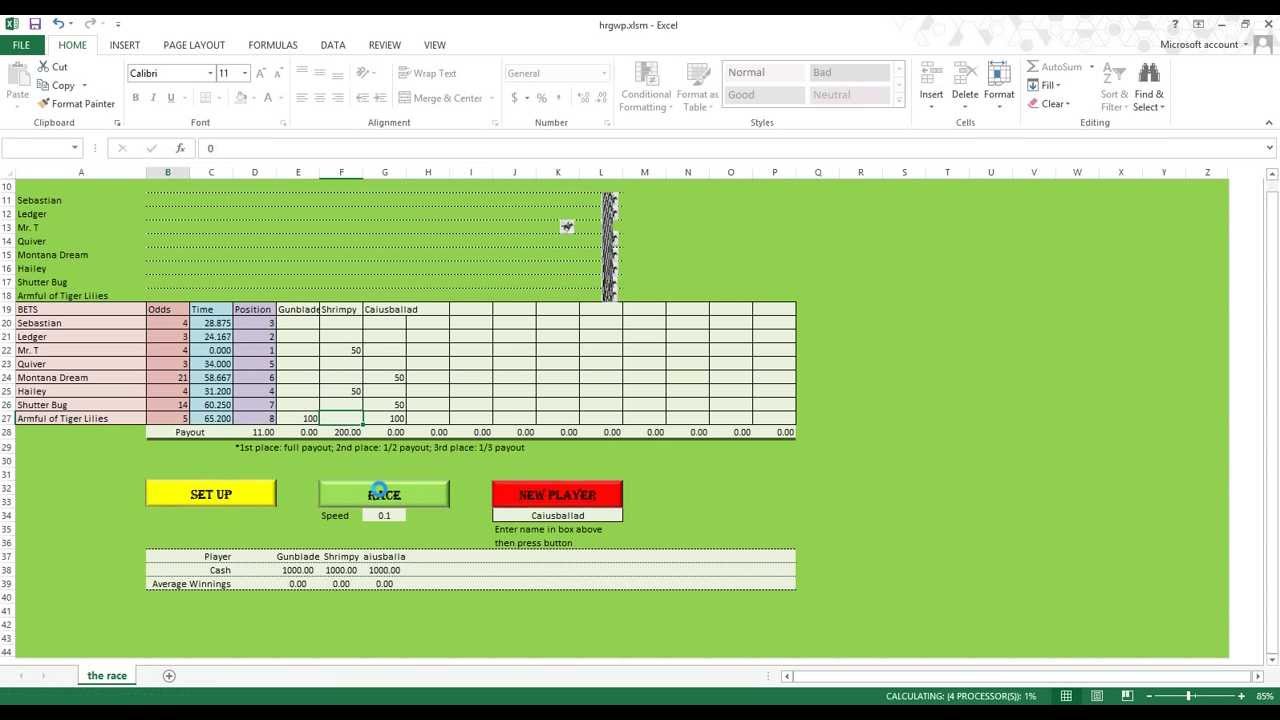Click the Speed value cell 0.1

(384, 516)
